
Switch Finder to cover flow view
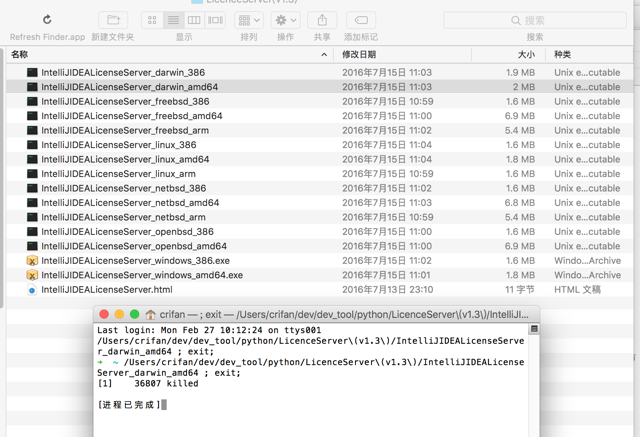click(215, 20)
